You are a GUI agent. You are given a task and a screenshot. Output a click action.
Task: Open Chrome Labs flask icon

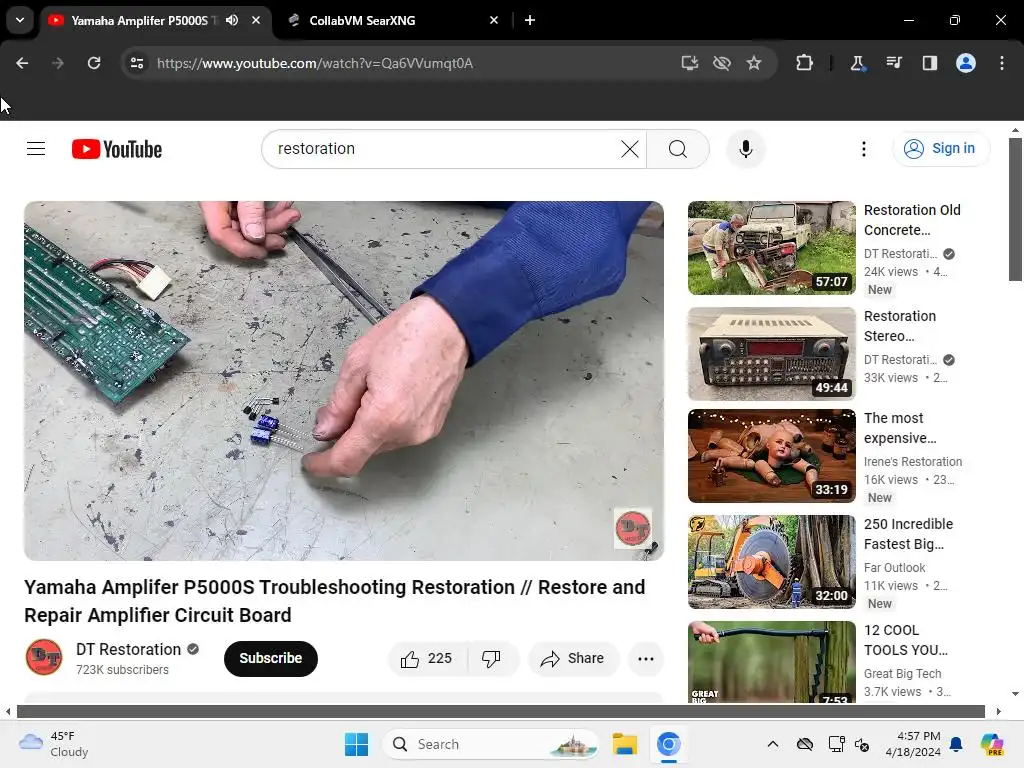pyautogui.click(x=857, y=63)
